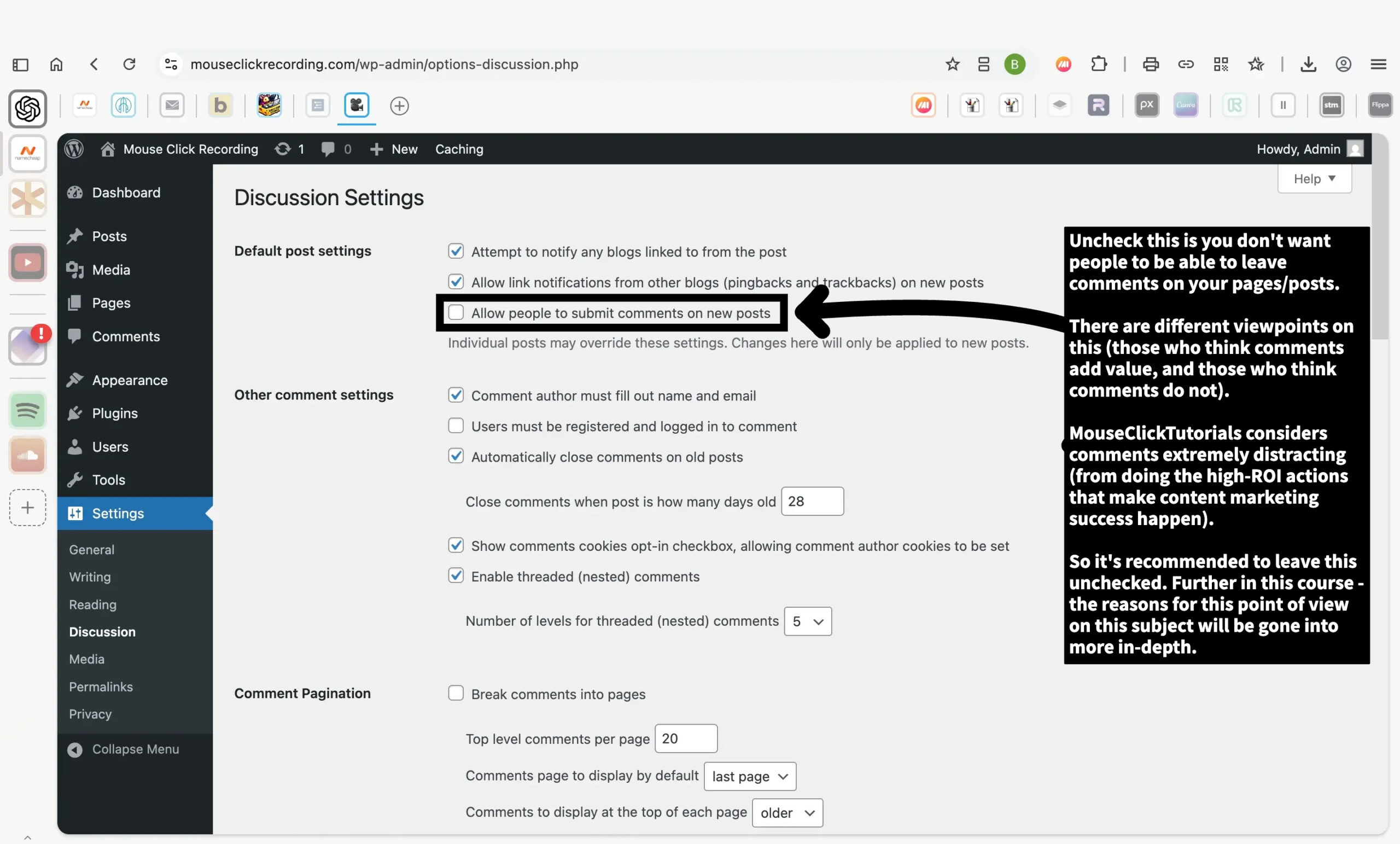
Task: Bookmark this page with the star icon
Action: point(952,64)
